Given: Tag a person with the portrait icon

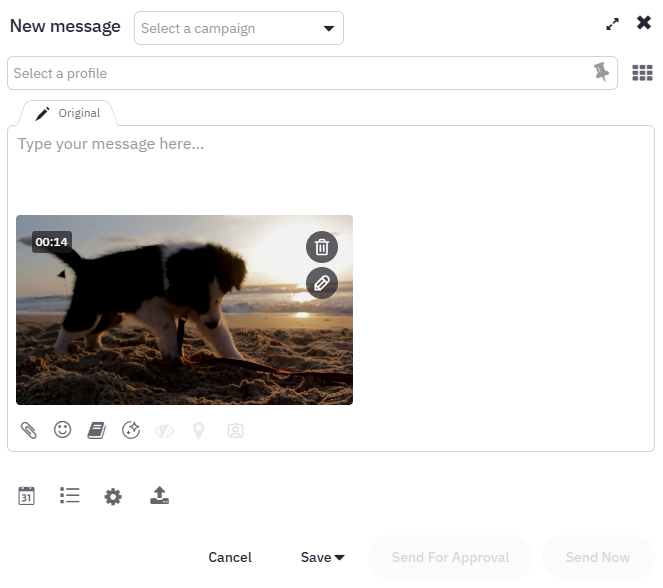Looking at the screenshot, I should 236,431.
